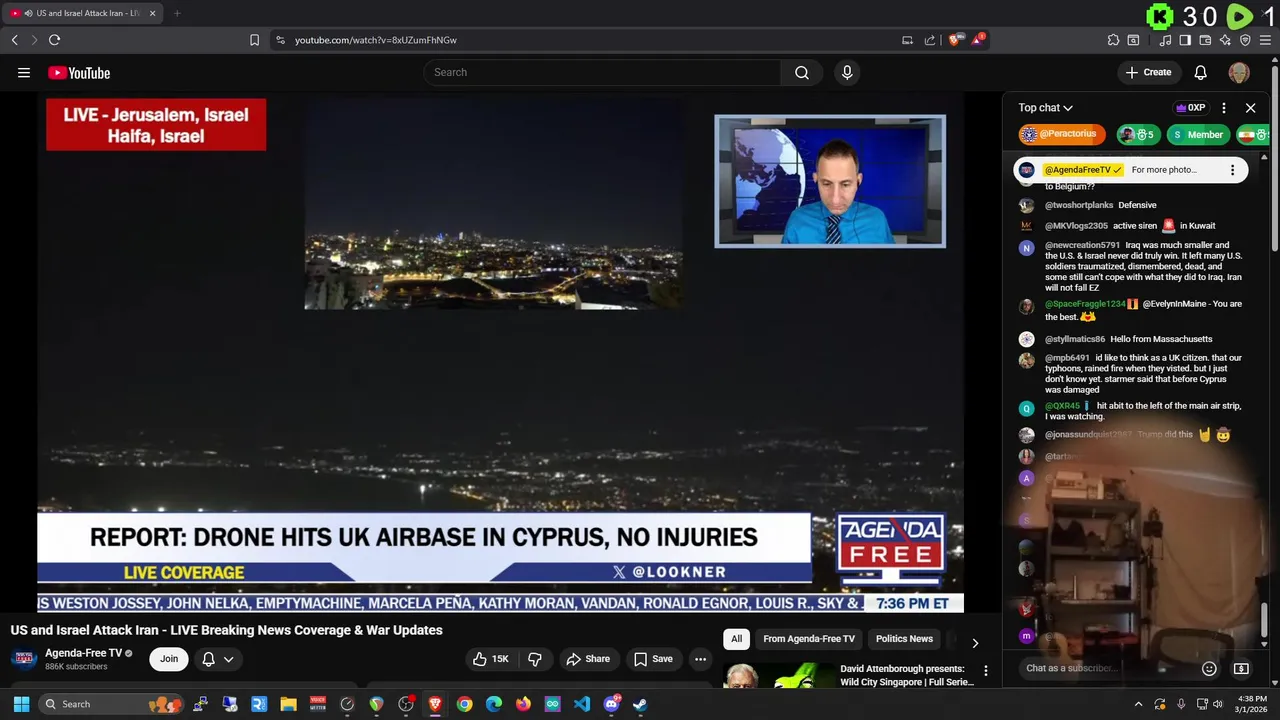
Task: Click the super chat money icon
Action: pyautogui.click(x=1241, y=668)
